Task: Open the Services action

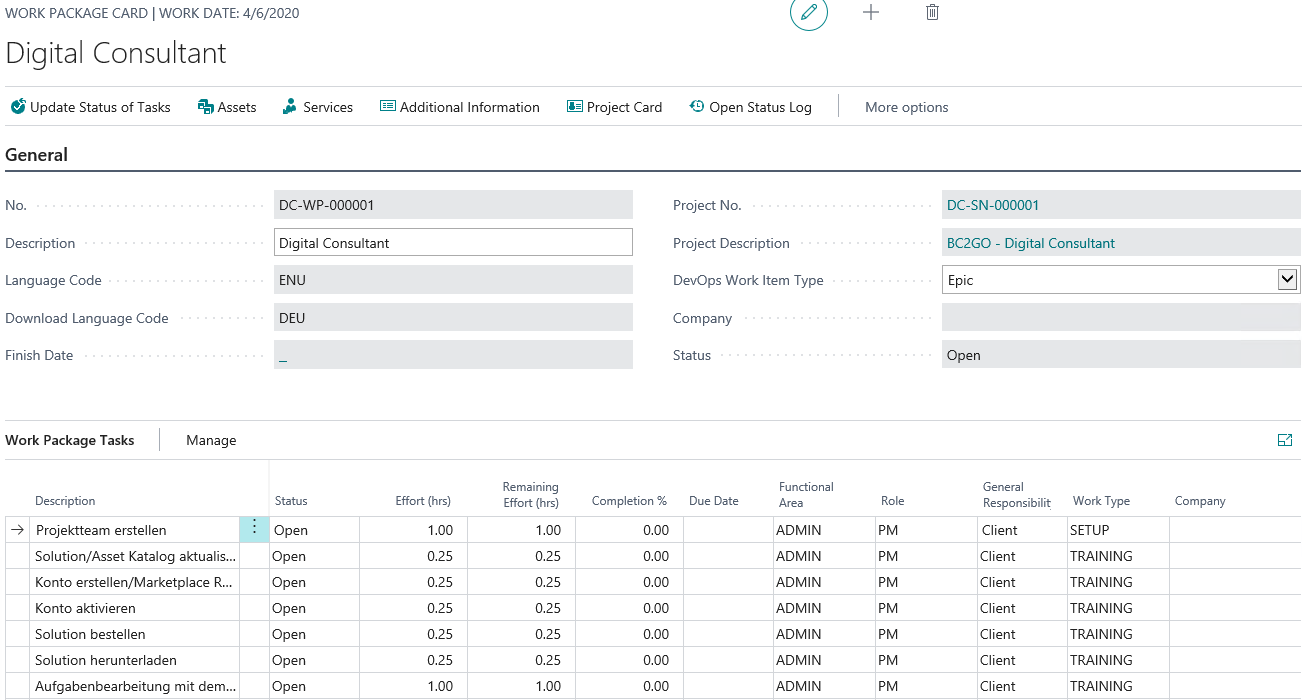Action: click(x=318, y=107)
